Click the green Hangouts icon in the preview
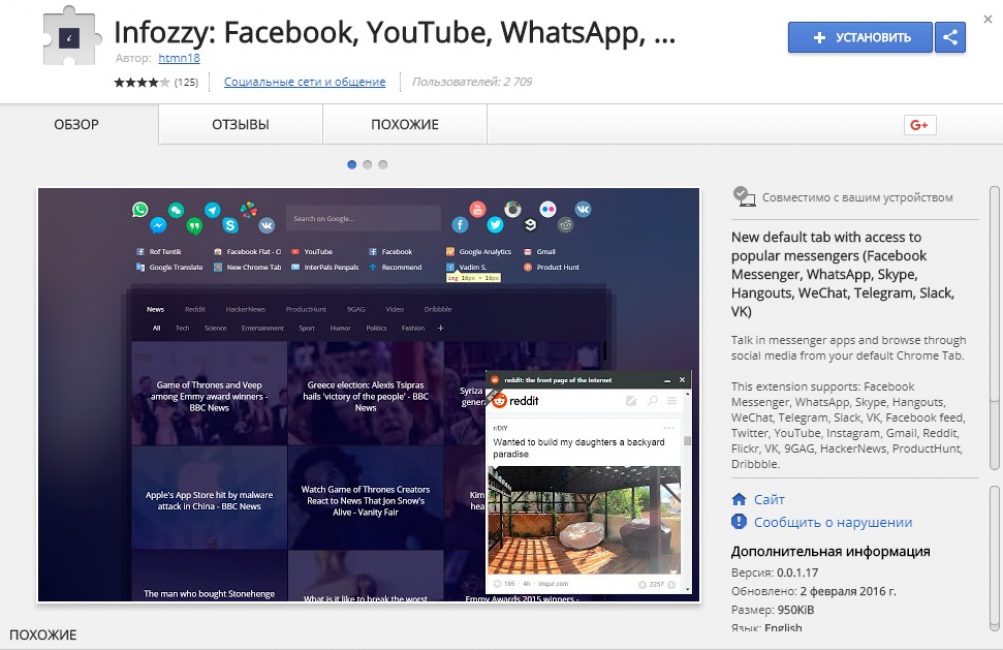The image size is (1003, 650). (x=194, y=225)
